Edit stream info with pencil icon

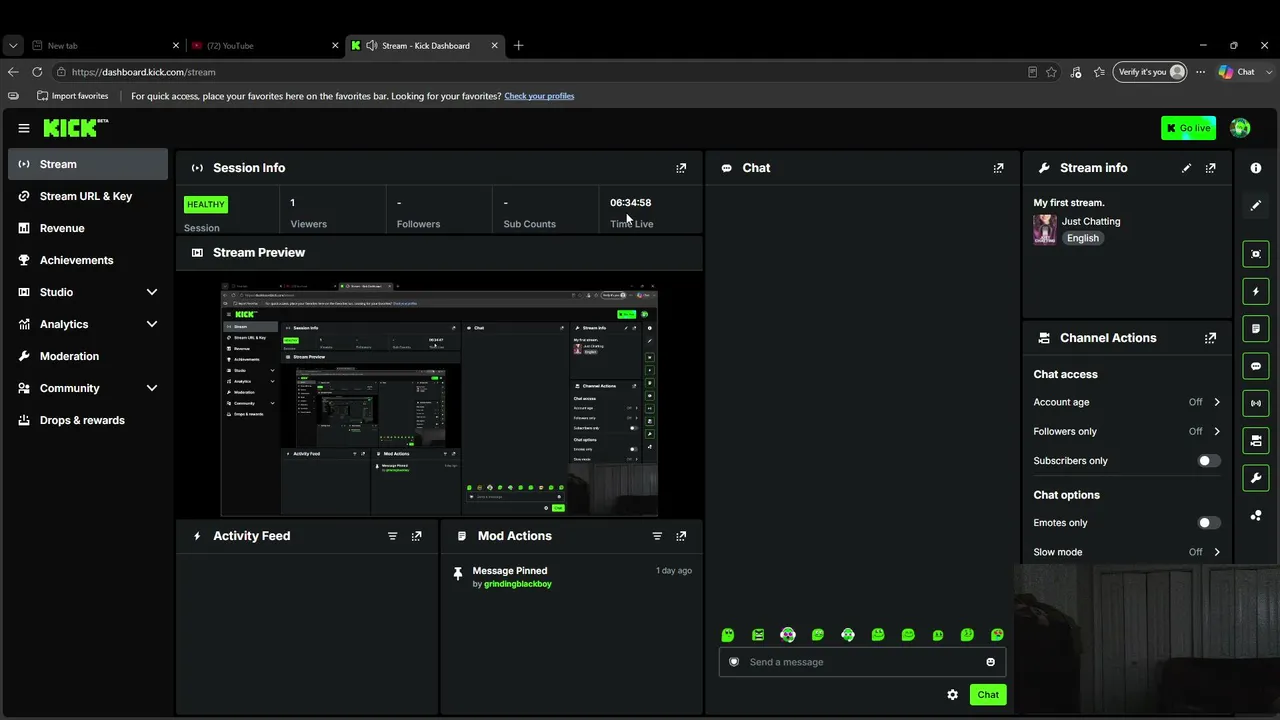(1186, 168)
